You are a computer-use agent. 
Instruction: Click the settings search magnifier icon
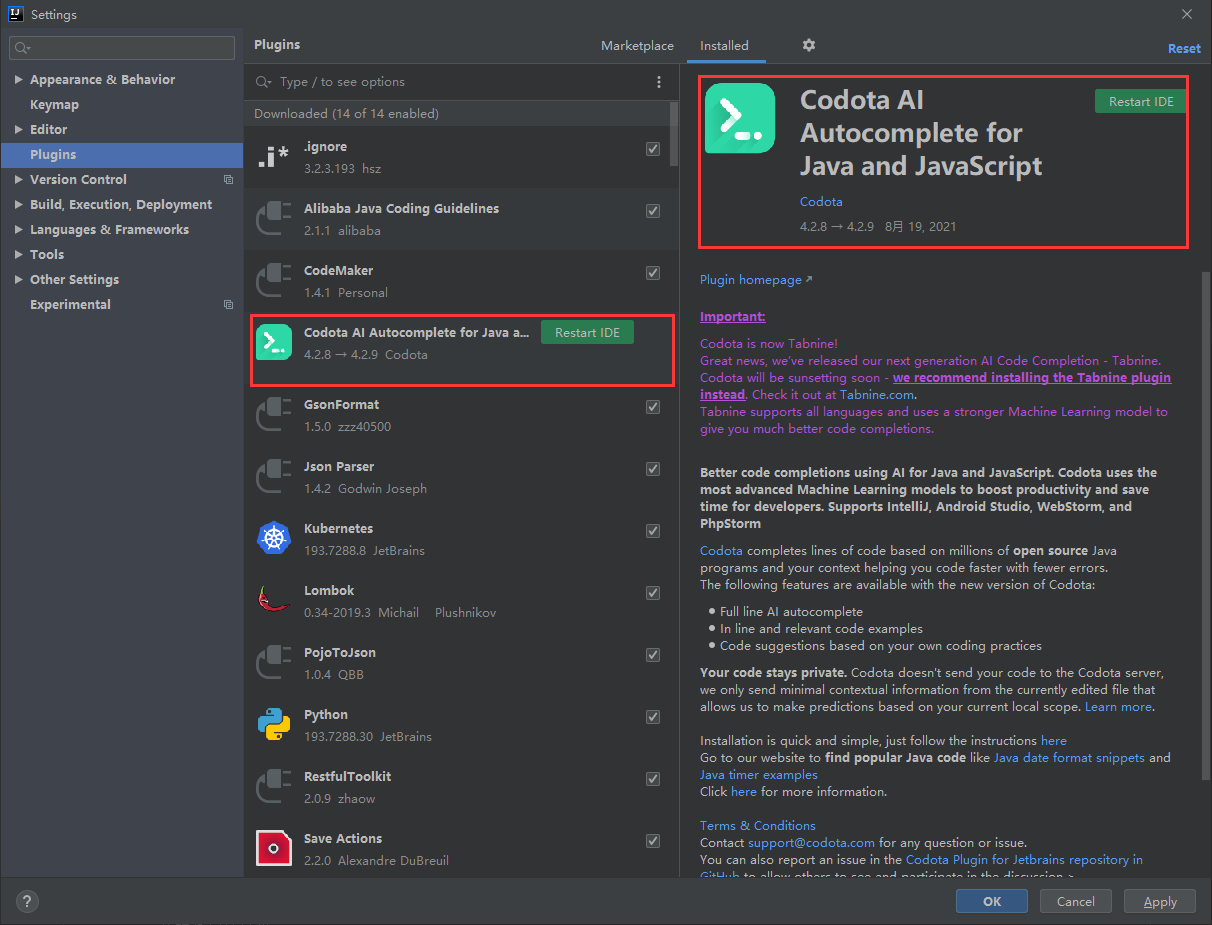(23, 47)
